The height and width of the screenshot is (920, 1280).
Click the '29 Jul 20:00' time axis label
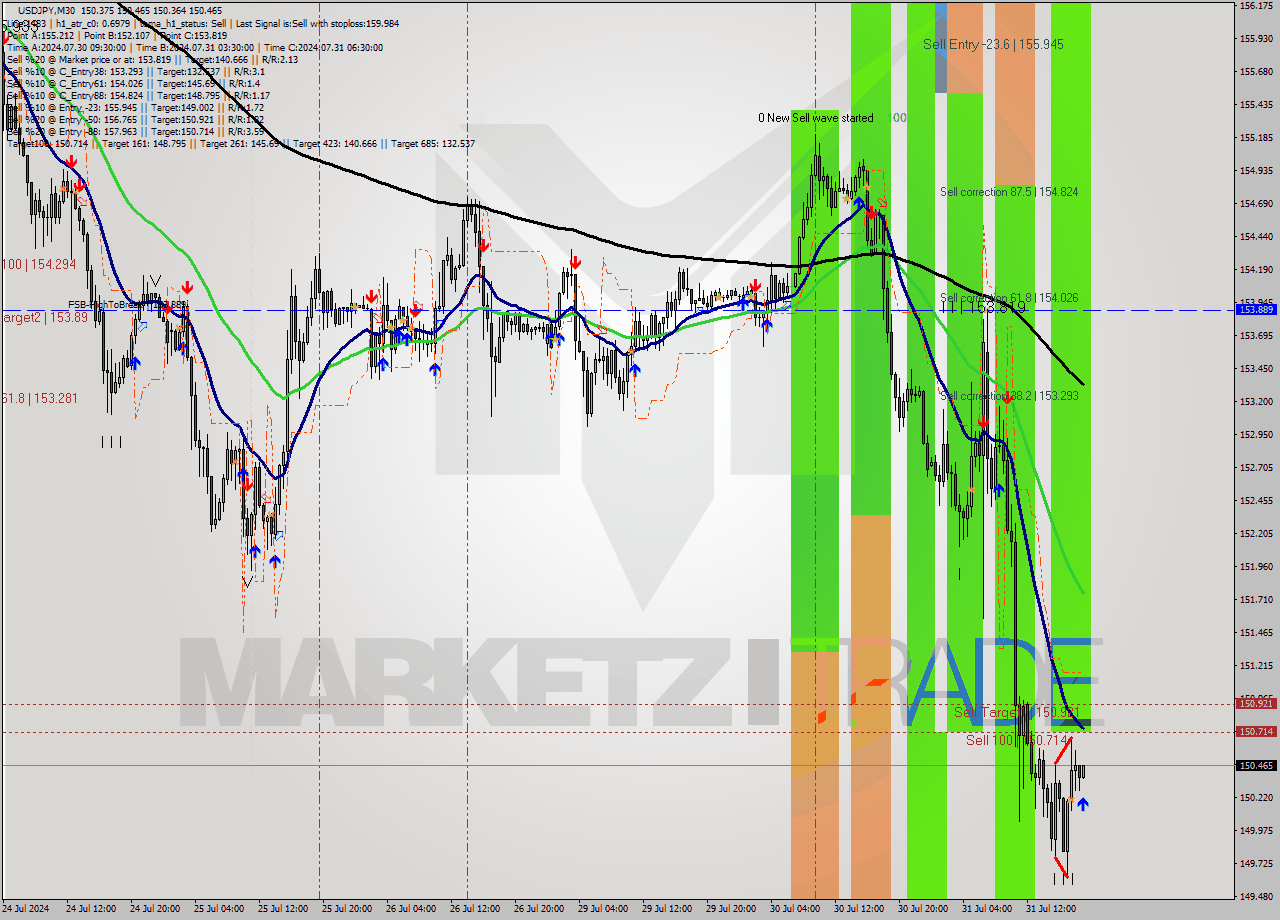tap(731, 909)
